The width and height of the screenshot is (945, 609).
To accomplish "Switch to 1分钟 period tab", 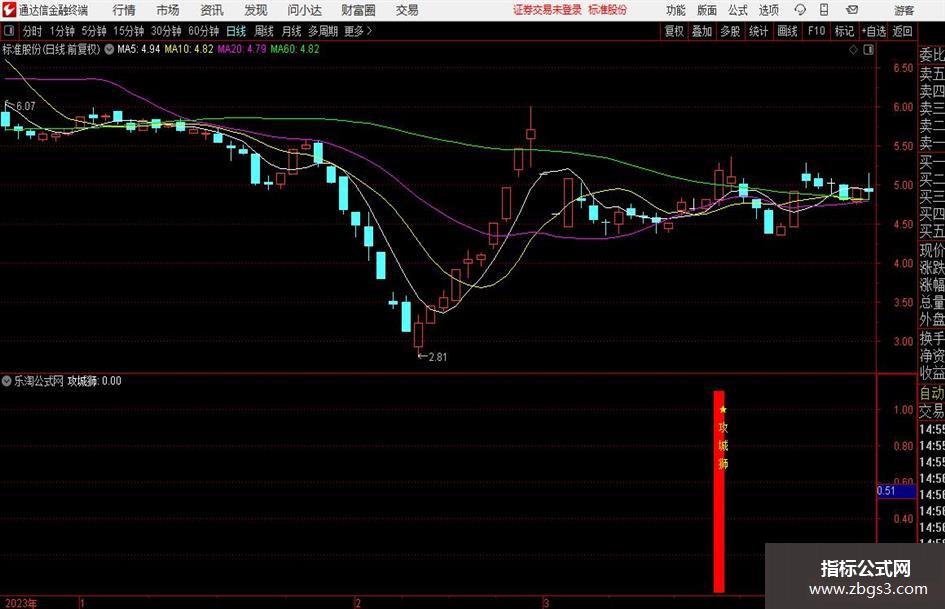I will pos(62,31).
